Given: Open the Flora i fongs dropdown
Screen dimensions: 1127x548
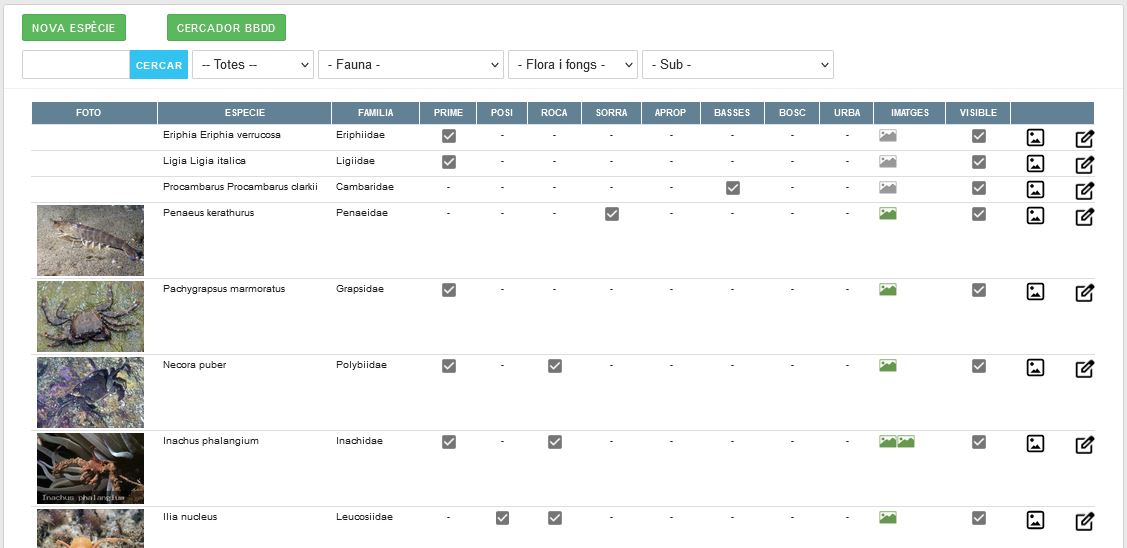Looking at the screenshot, I should [572, 65].
